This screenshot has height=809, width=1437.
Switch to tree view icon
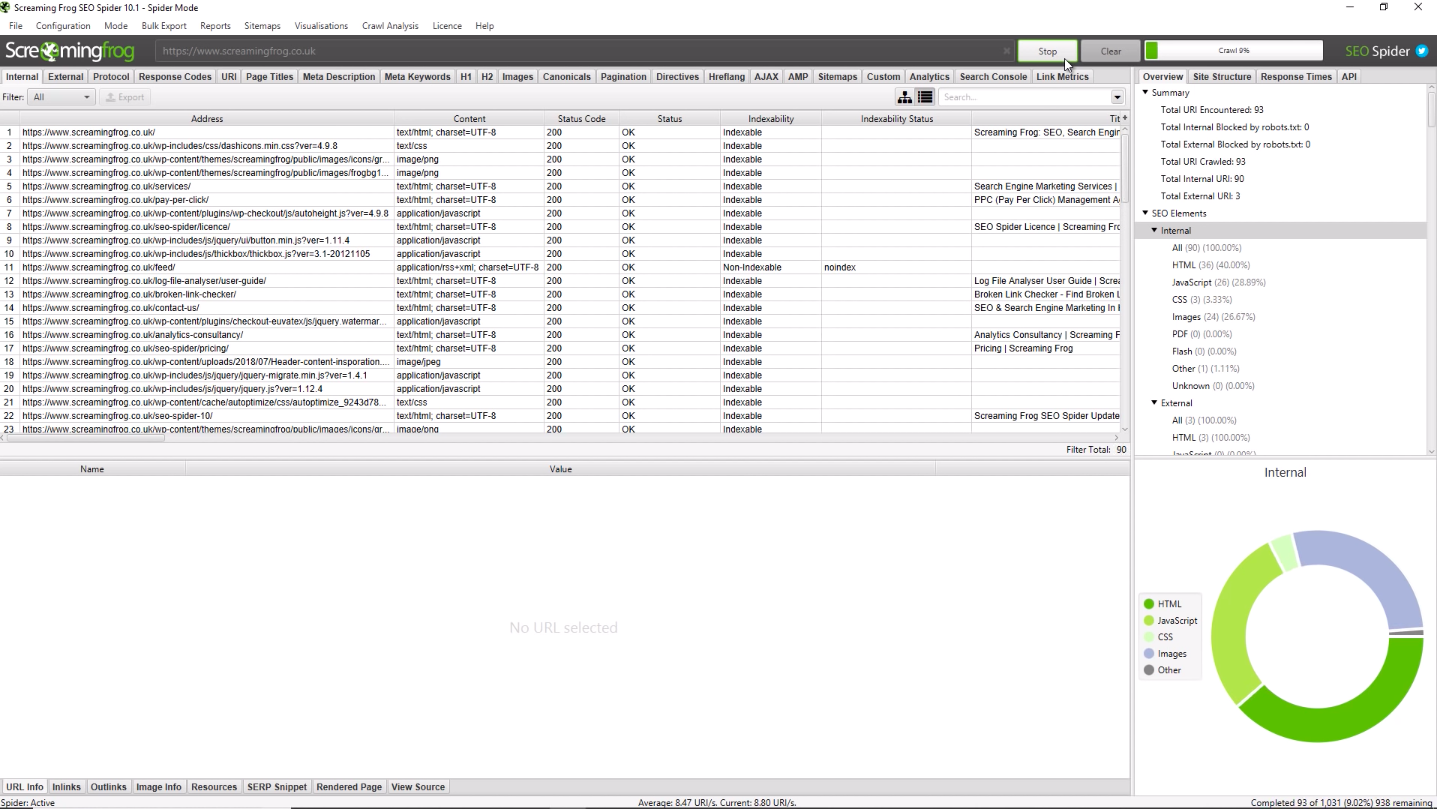(905, 97)
